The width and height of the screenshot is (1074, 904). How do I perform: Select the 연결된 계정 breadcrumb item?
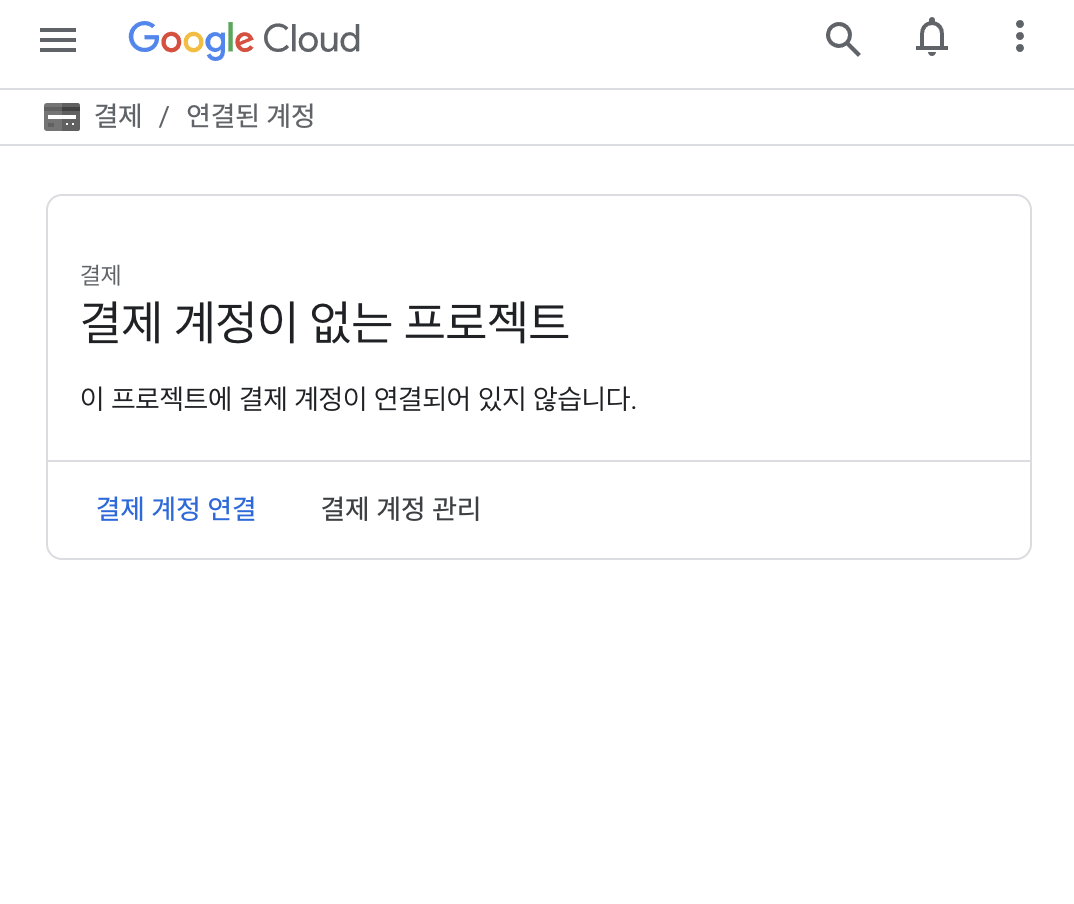[x=251, y=116]
